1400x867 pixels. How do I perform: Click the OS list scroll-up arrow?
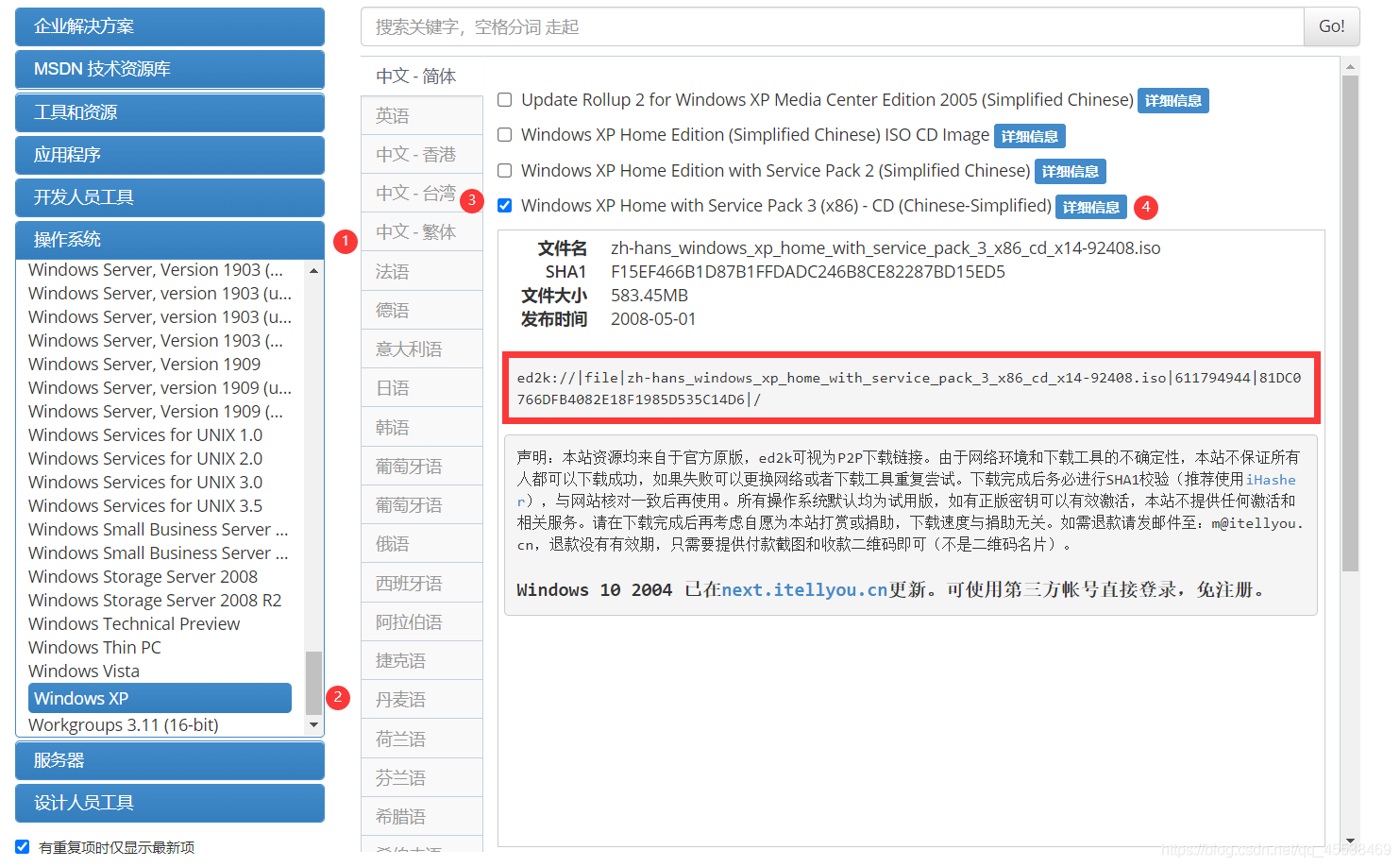click(314, 270)
